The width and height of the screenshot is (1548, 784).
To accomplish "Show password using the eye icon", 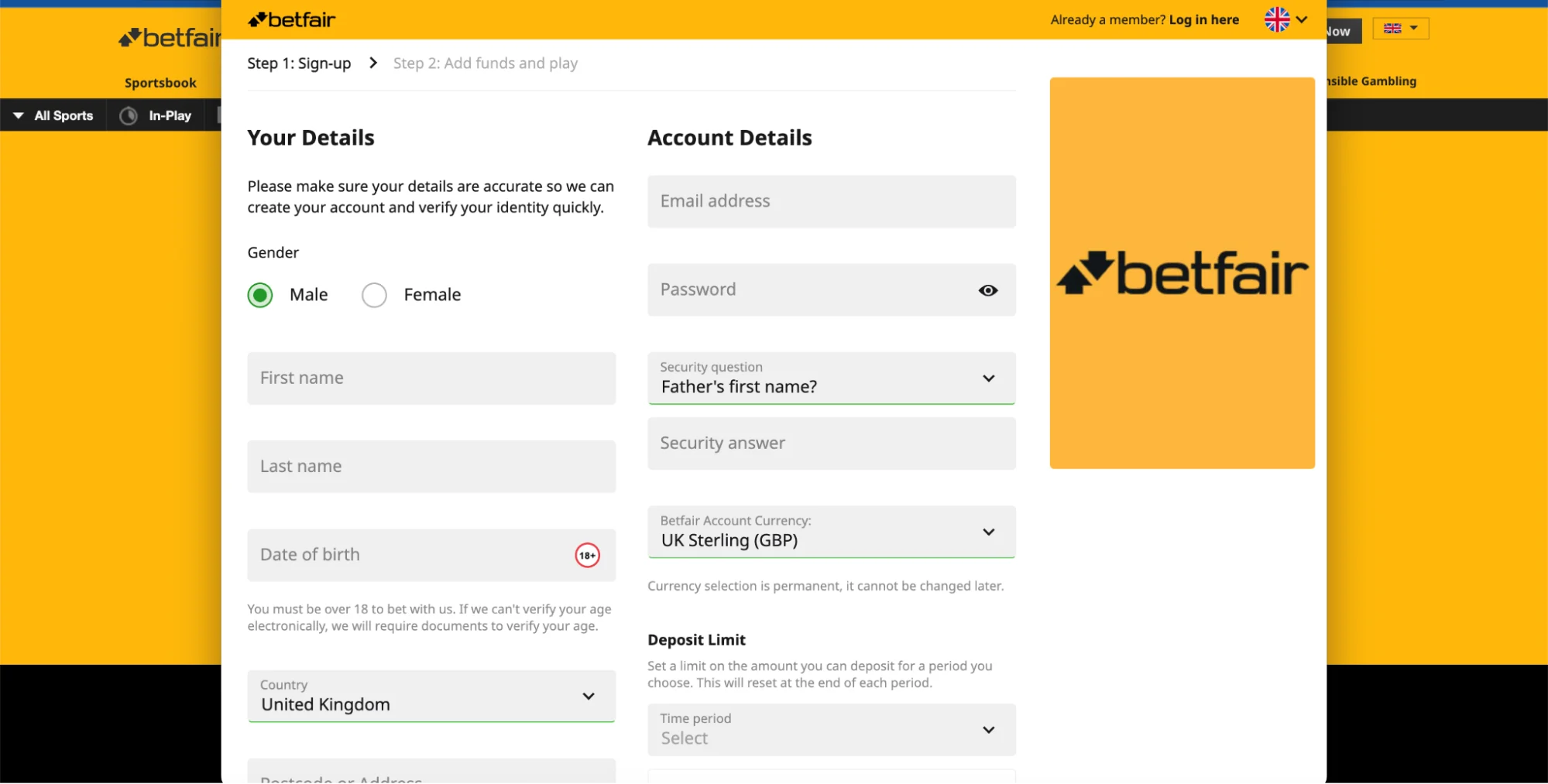I will (987, 290).
